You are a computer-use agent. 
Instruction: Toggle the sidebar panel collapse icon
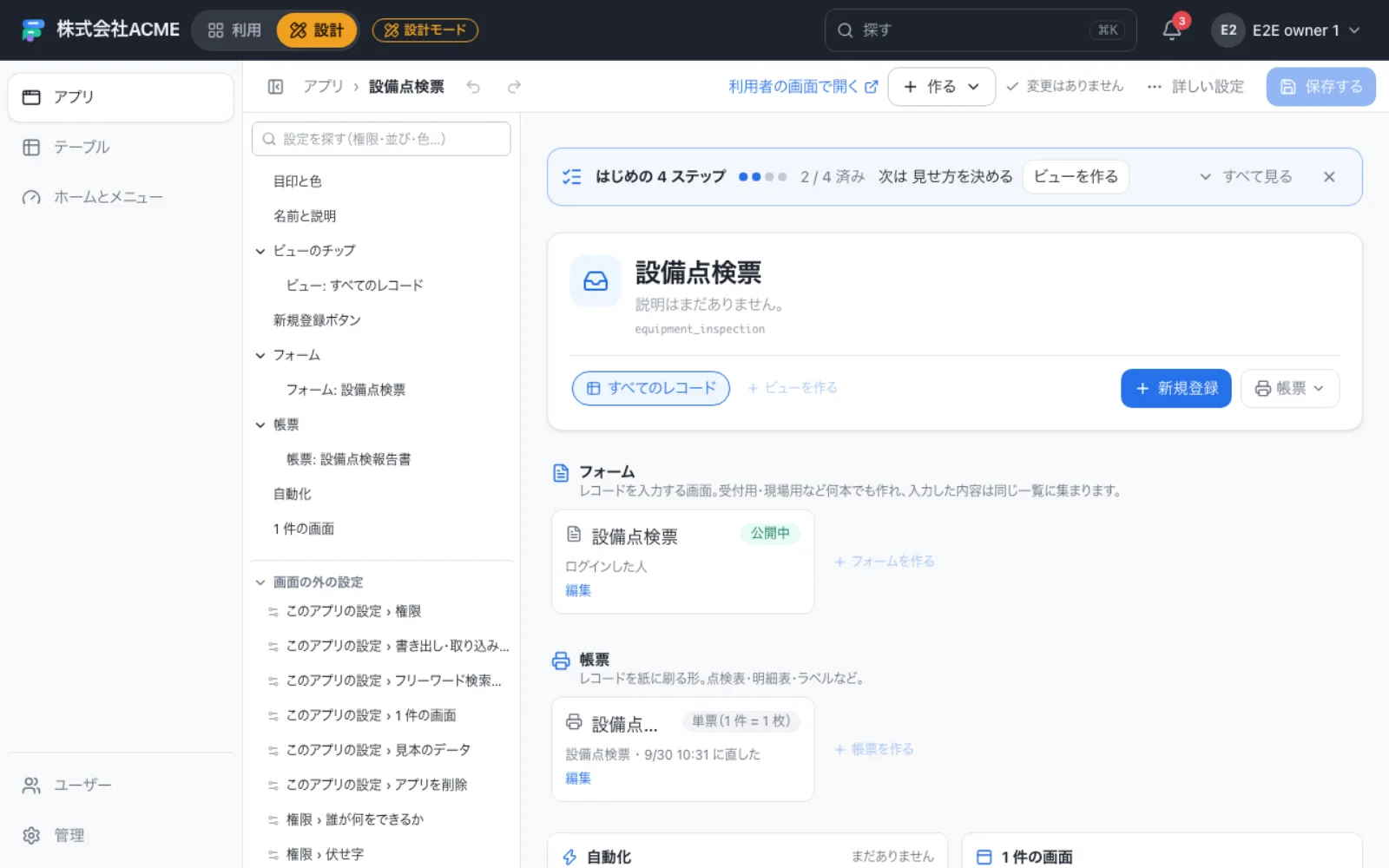tap(275, 87)
